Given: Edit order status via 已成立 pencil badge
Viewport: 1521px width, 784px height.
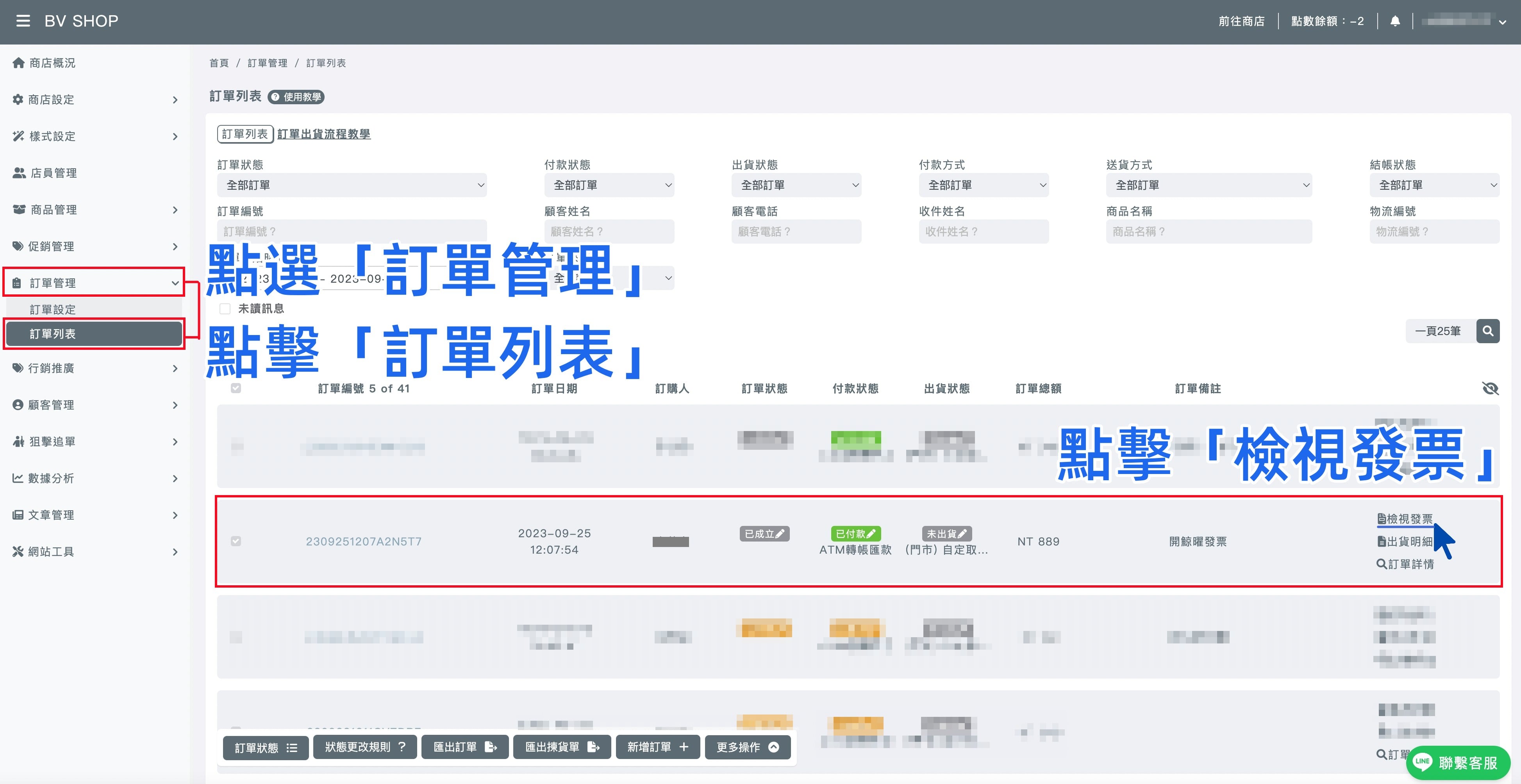Looking at the screenshot, I should click(x=764, y=534).
